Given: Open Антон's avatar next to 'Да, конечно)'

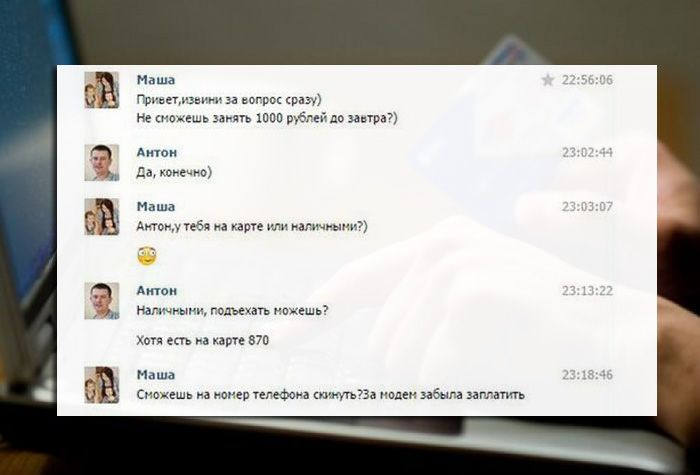Looking at the screenshot, I should [x=102, y=162].
